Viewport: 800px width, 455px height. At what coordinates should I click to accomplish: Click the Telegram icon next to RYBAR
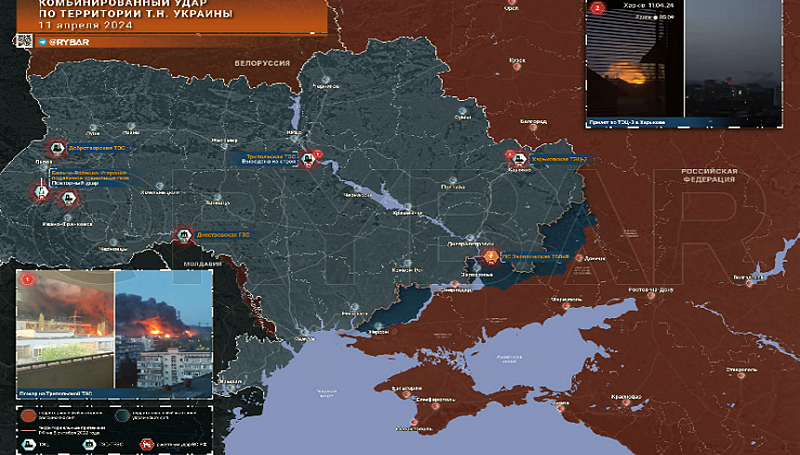click(x=43, y=42)
